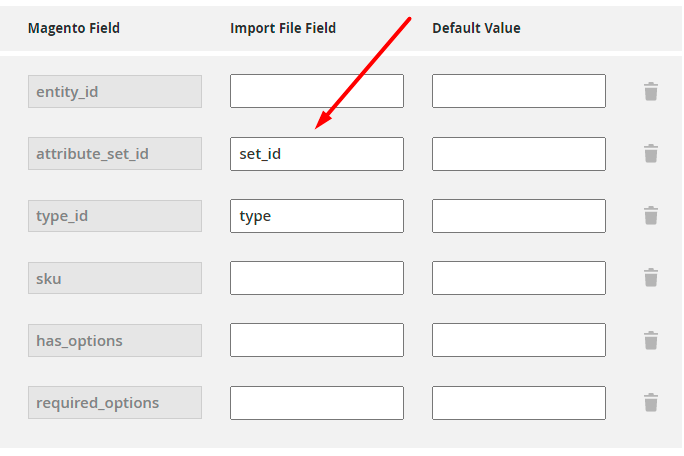Click Default Value field for entity_id
The width and height of the screenshot is (684, 456).
click(519, 91)
